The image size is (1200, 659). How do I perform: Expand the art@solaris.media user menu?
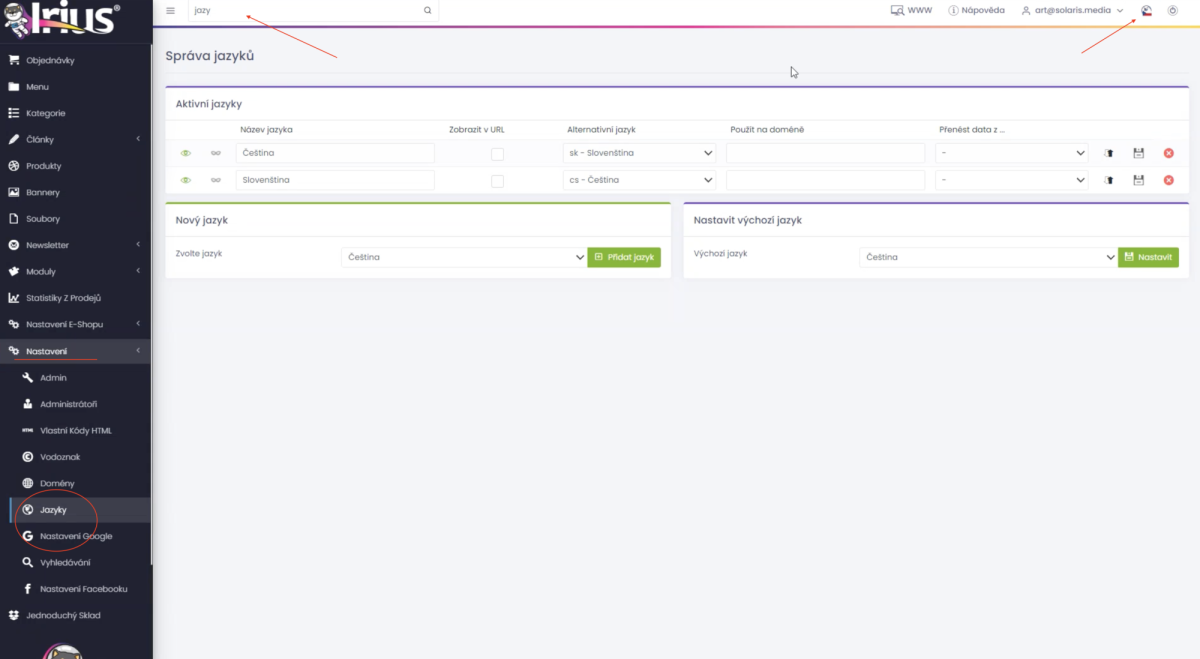point(1073,10)
